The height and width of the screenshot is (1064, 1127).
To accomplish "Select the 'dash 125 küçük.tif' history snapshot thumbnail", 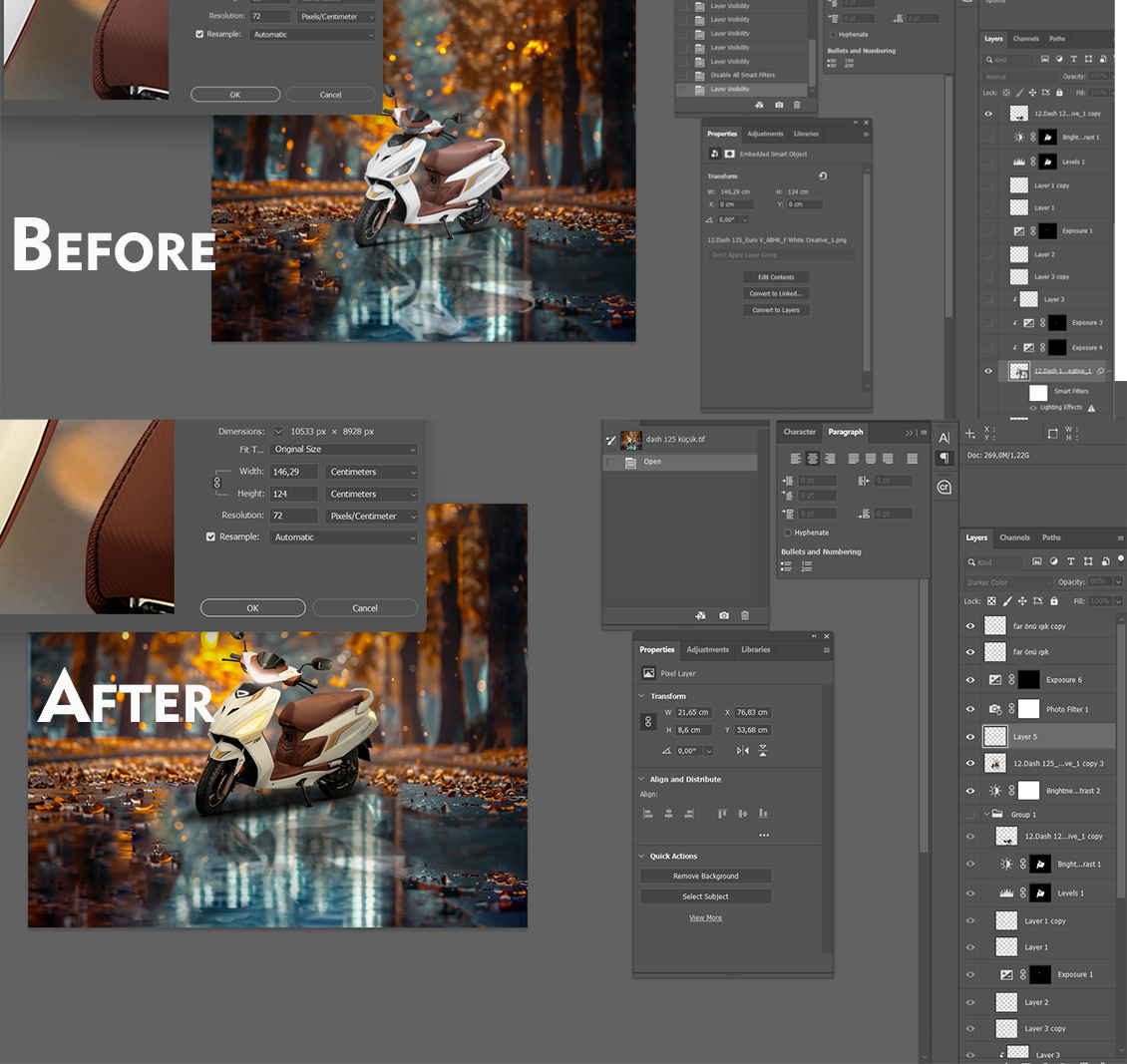I will coord(630,440).
